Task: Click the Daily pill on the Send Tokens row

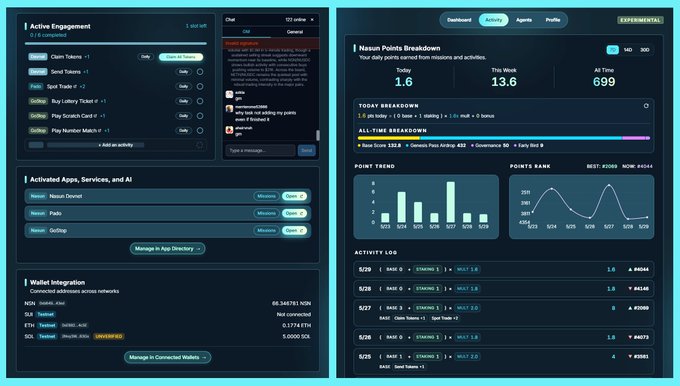Action: pyautogui.click(x=183, y=72)
